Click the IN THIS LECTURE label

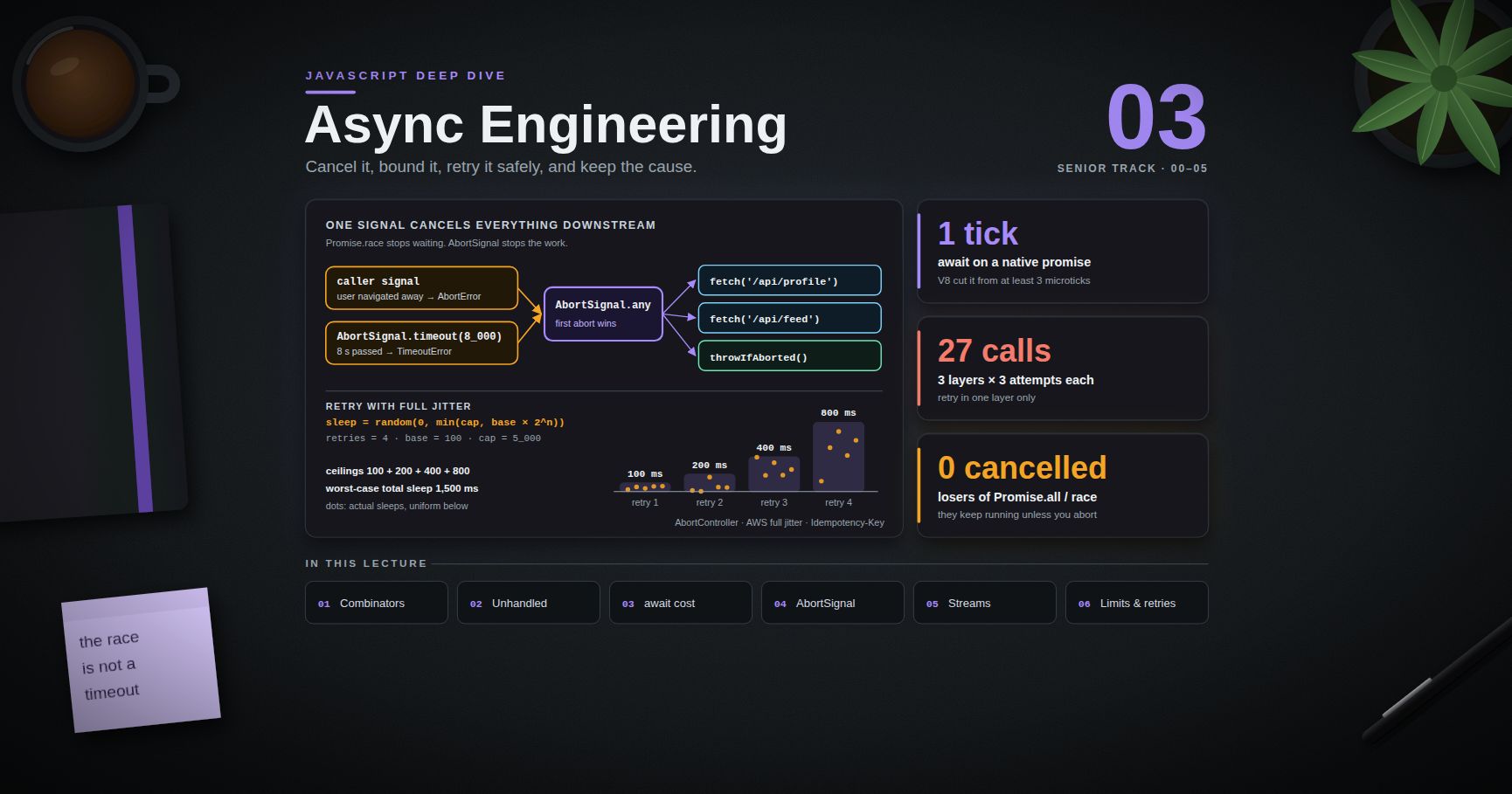[x=366, y=563]
